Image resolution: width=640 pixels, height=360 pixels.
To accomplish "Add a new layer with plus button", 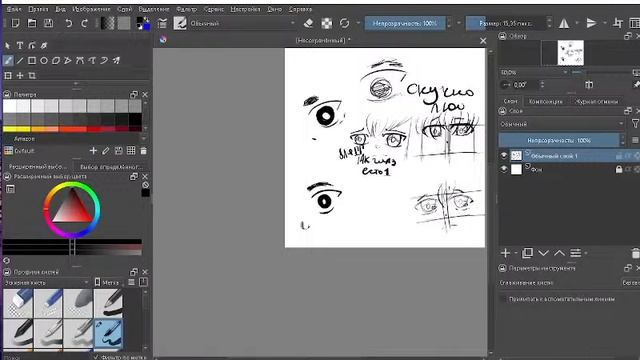I will pos(505,253).
